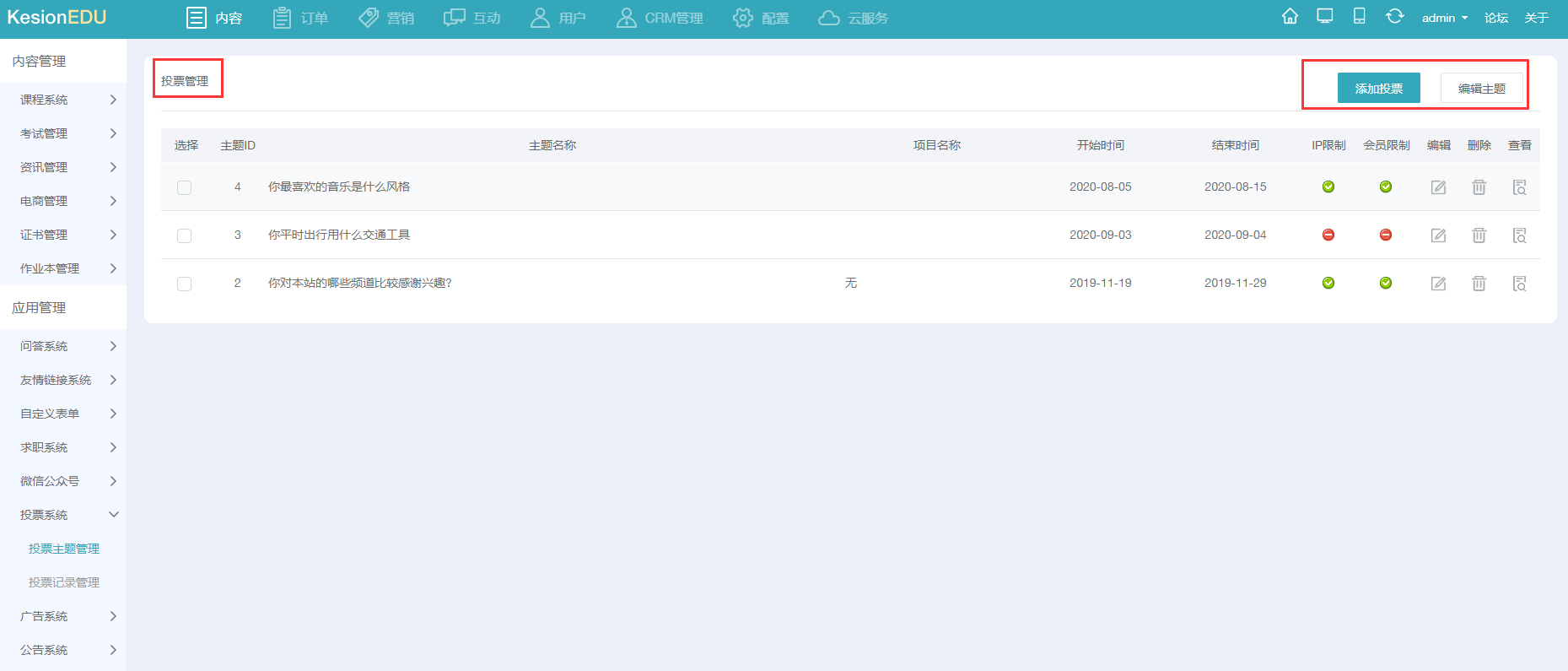Open the 论坛 link
The height and width of the screenshot is (671, 1568).
(1496, 18)
